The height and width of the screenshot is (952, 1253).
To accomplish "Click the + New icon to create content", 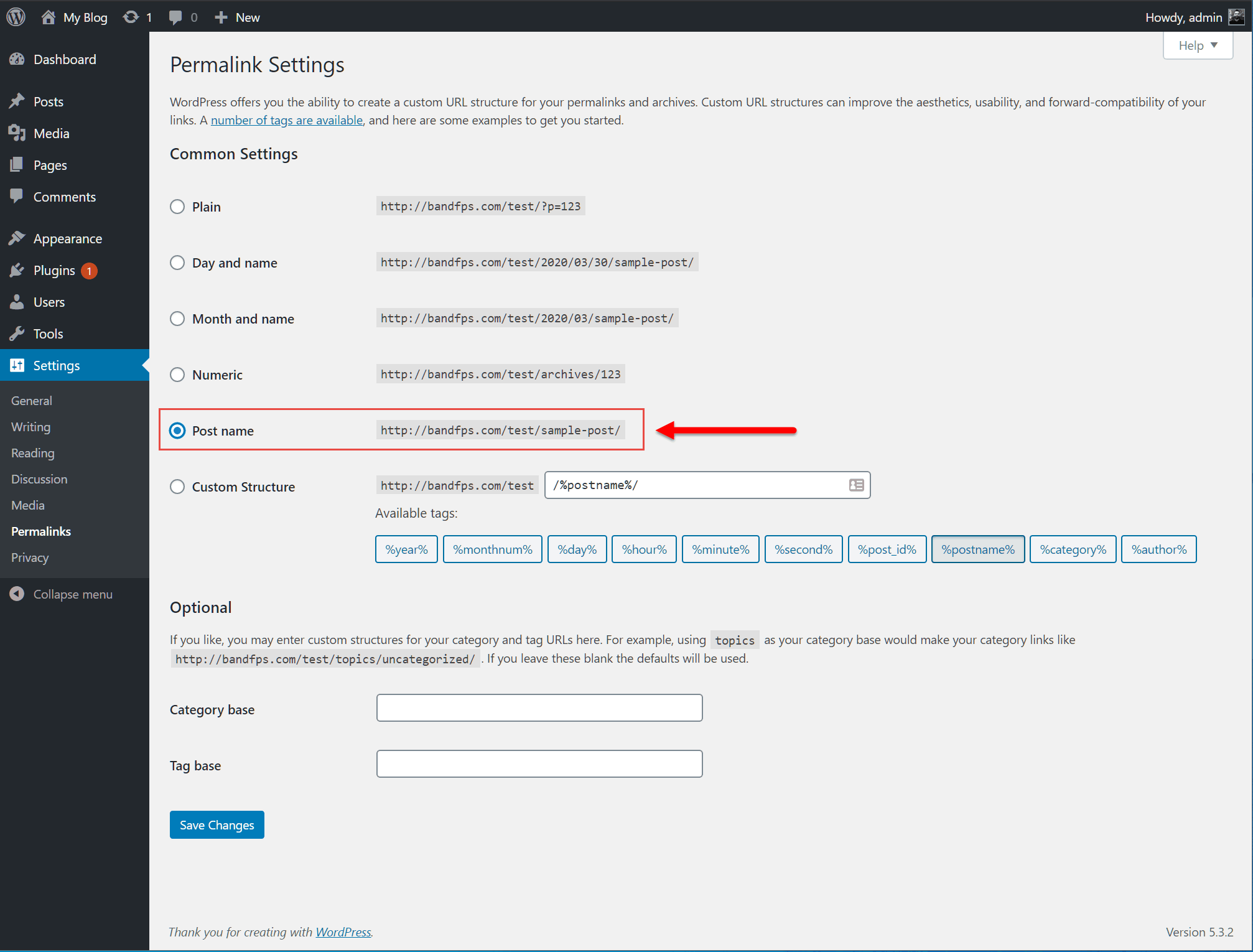I will [x=221, y=16].
